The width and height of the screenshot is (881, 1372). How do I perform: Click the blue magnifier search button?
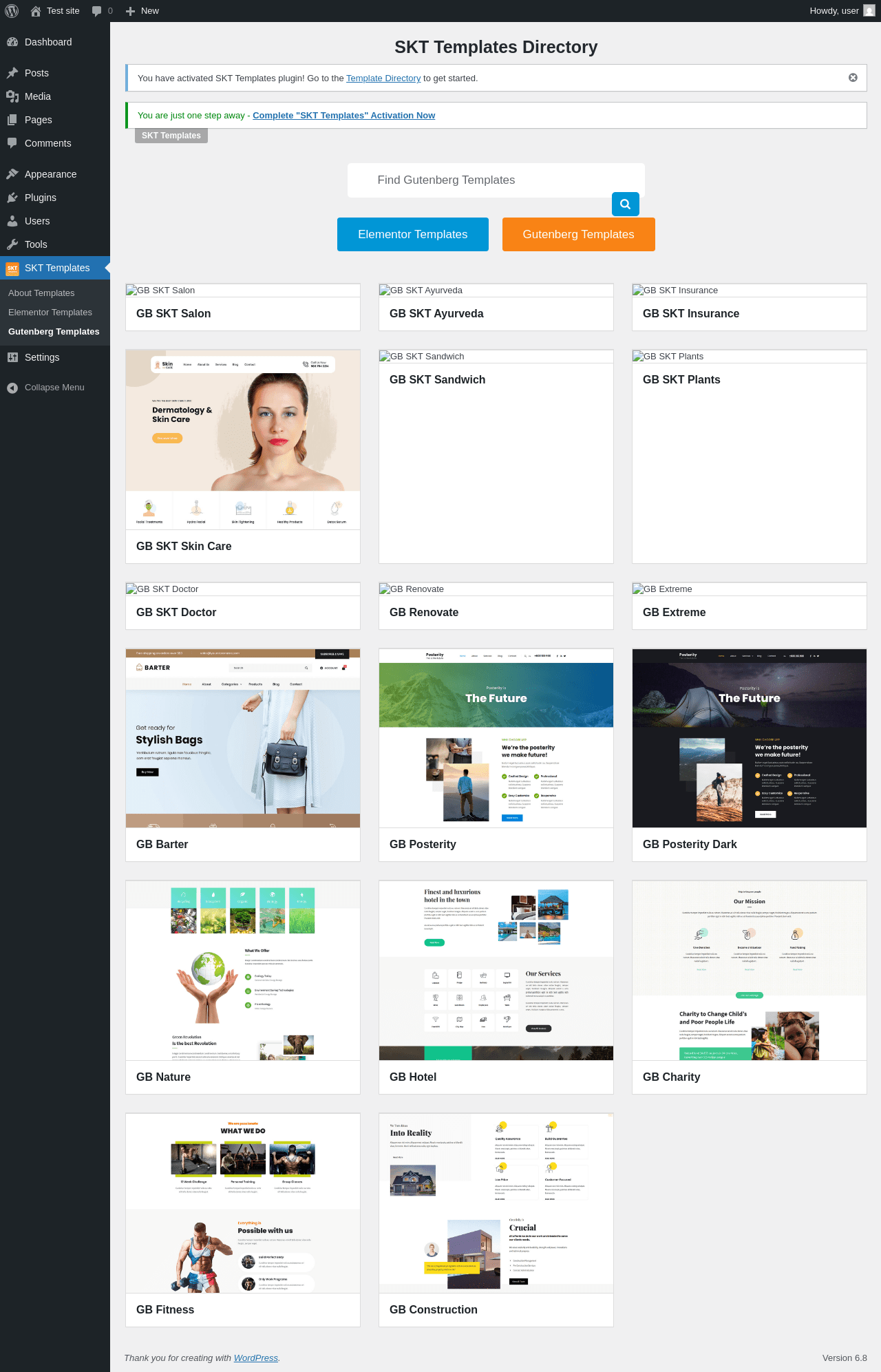626,204
